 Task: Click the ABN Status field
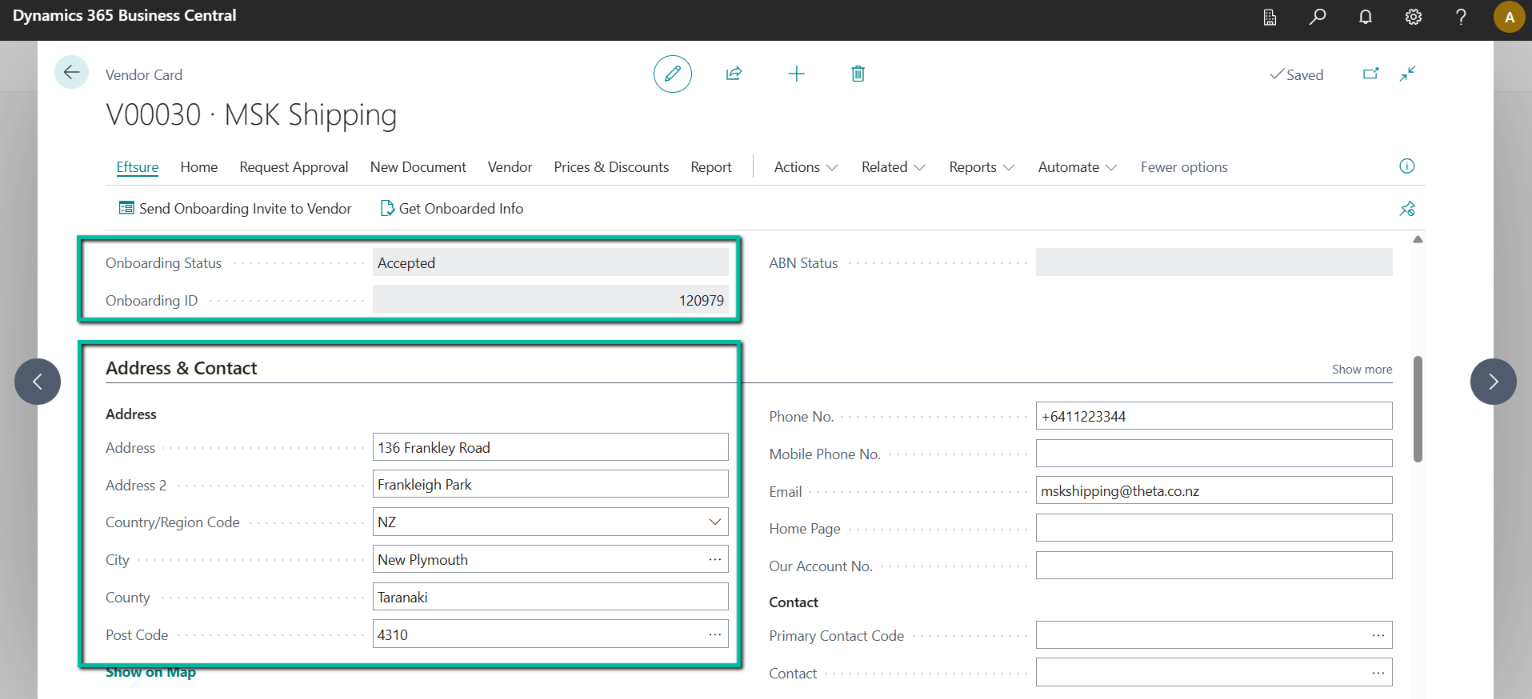pyautogui.click(x=1214, y=263)
